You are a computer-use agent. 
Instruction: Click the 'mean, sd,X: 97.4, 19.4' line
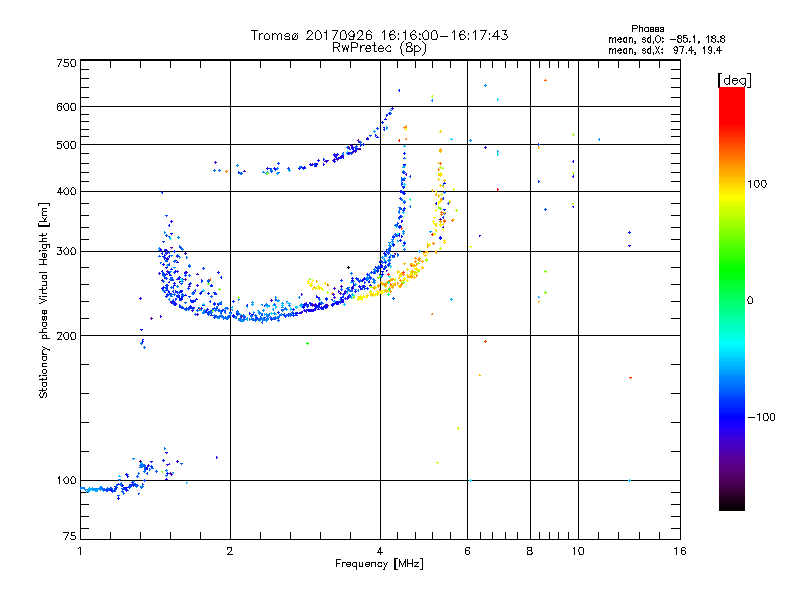click(x=665, y=51)
